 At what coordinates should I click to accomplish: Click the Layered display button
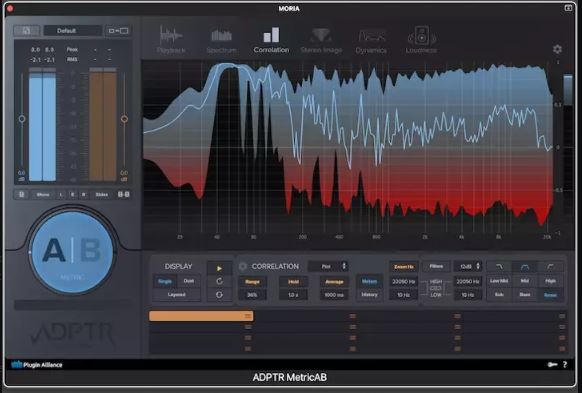click(177, 295)
